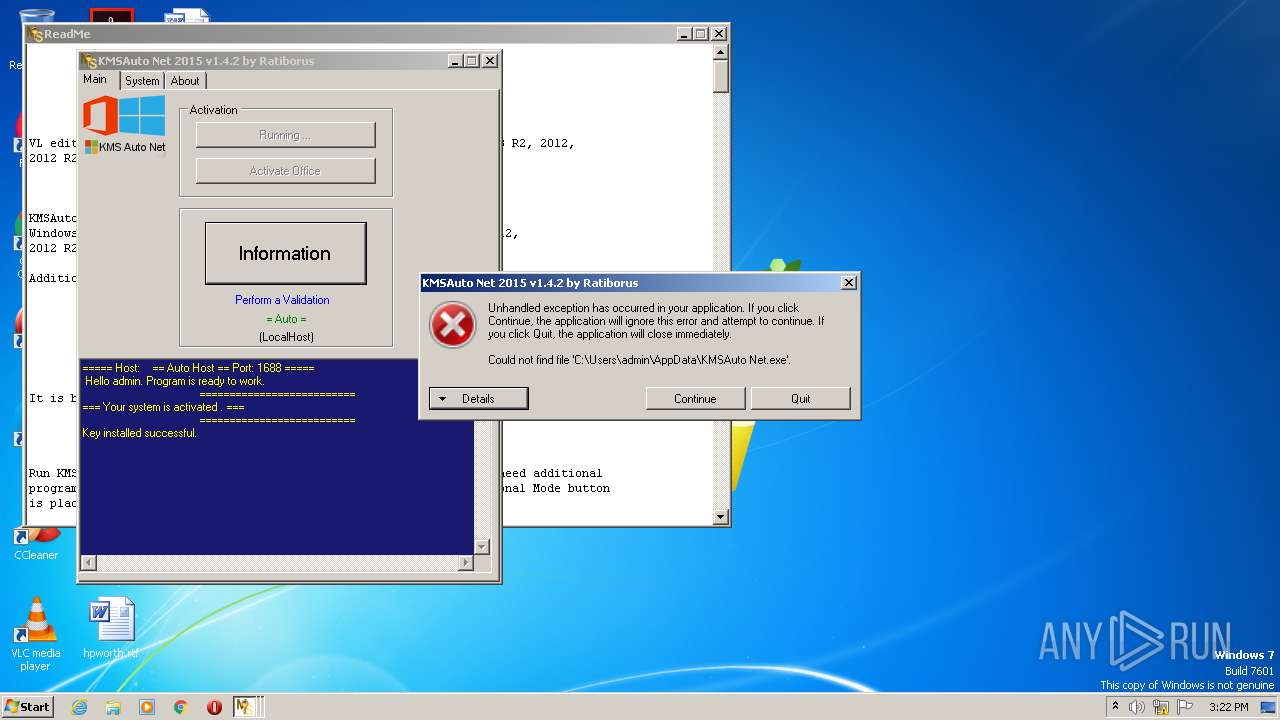Click the red error icon in dialog
Screen dimensions: 1280x720
point(453,326)
